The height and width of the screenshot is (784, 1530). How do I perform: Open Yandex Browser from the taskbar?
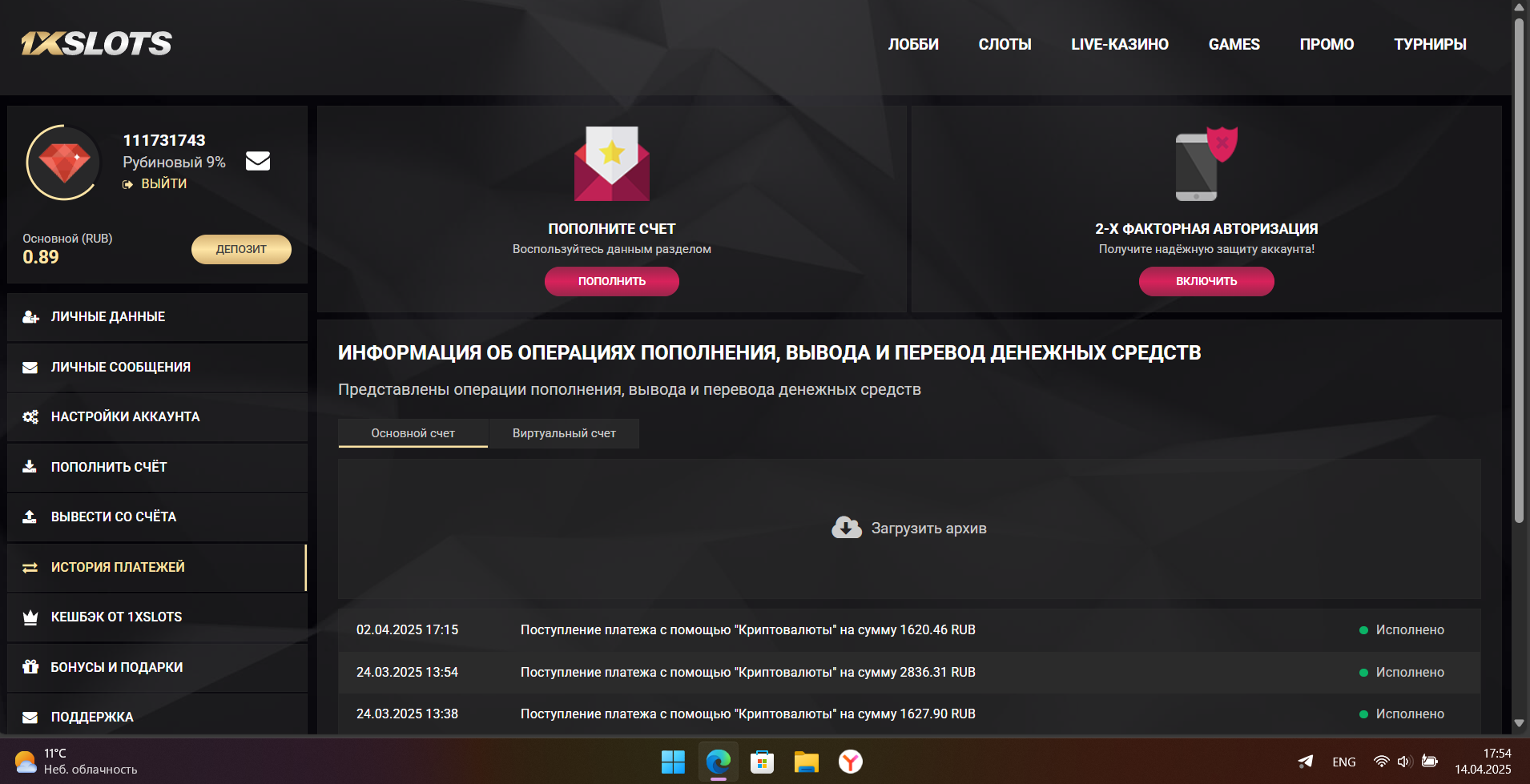click(x=851, y=762)
